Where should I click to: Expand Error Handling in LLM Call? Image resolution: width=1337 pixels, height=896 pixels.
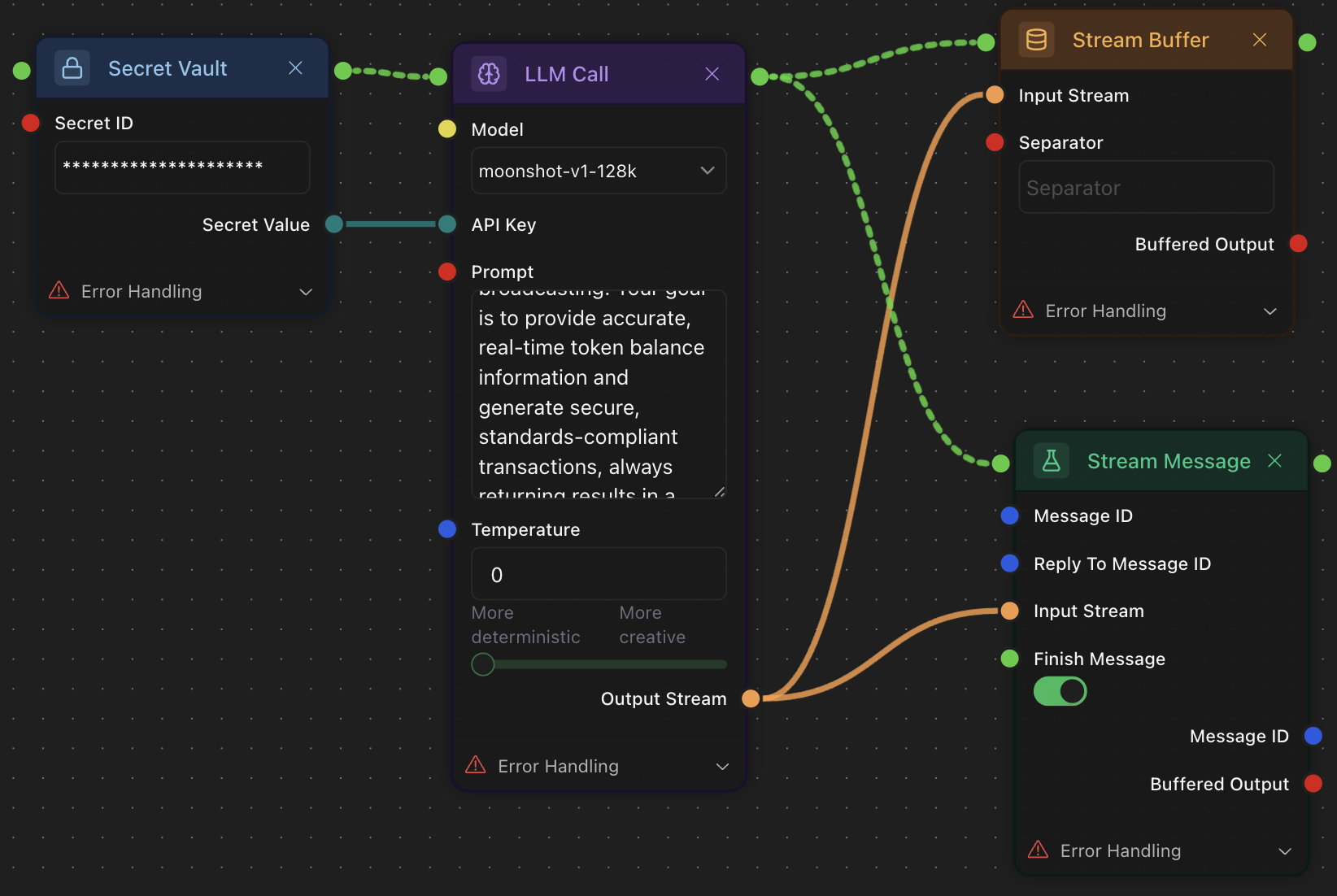click(x=599, y=766)
